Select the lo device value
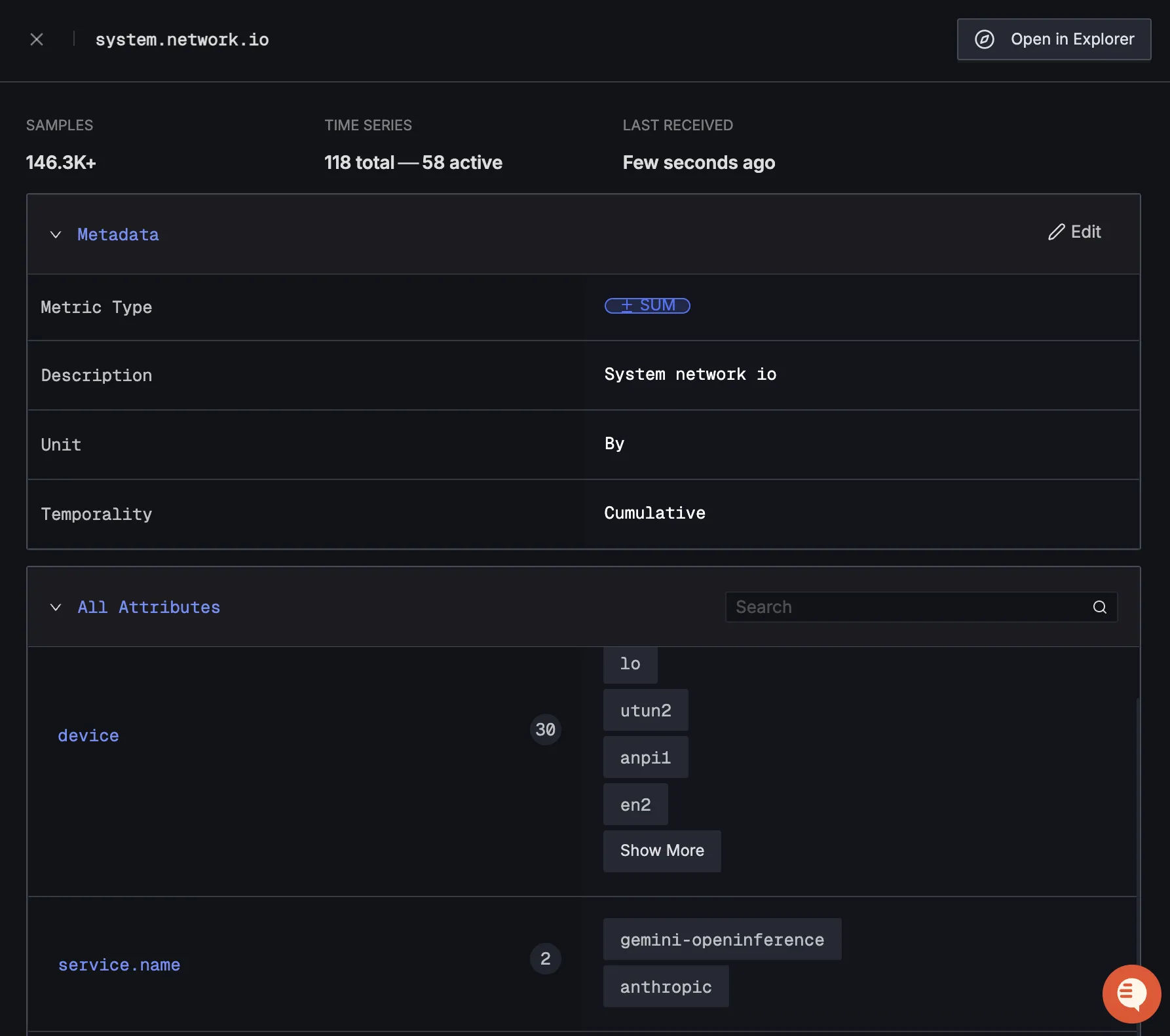Screen dimensions: 1170x1036 [630, 664]
